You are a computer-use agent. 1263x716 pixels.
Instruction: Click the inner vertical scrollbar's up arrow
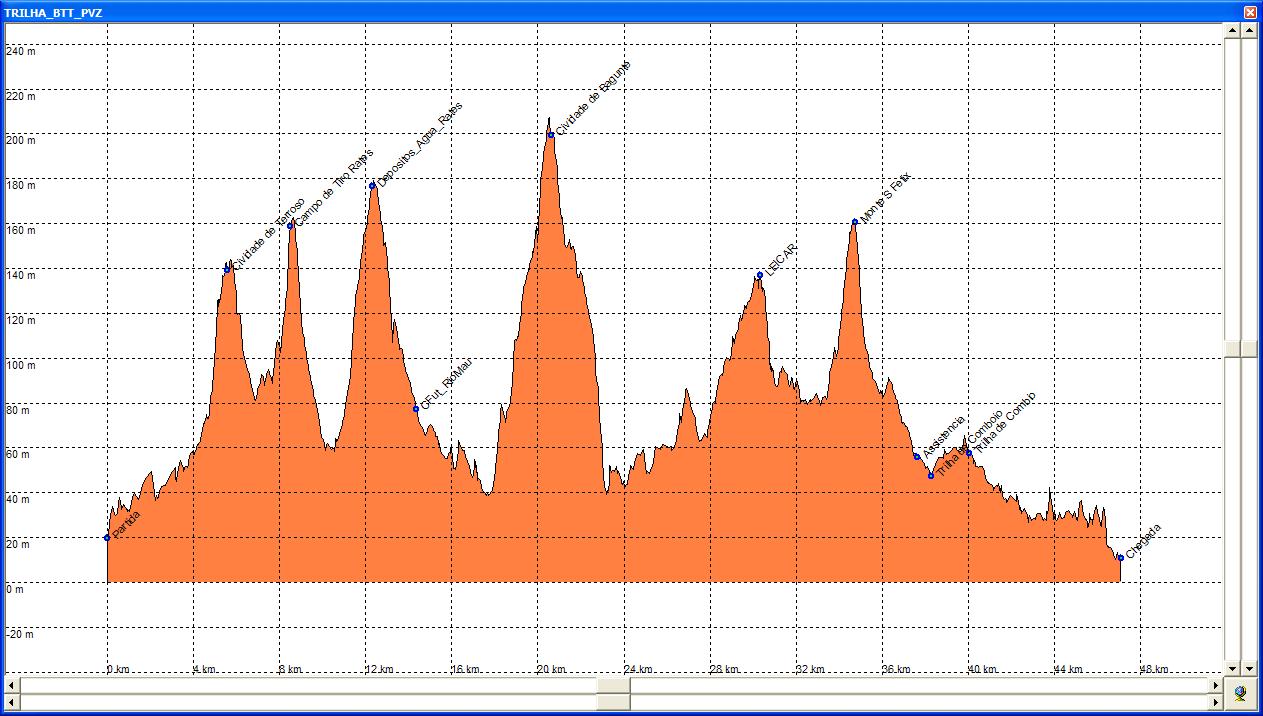point(1232,30)
